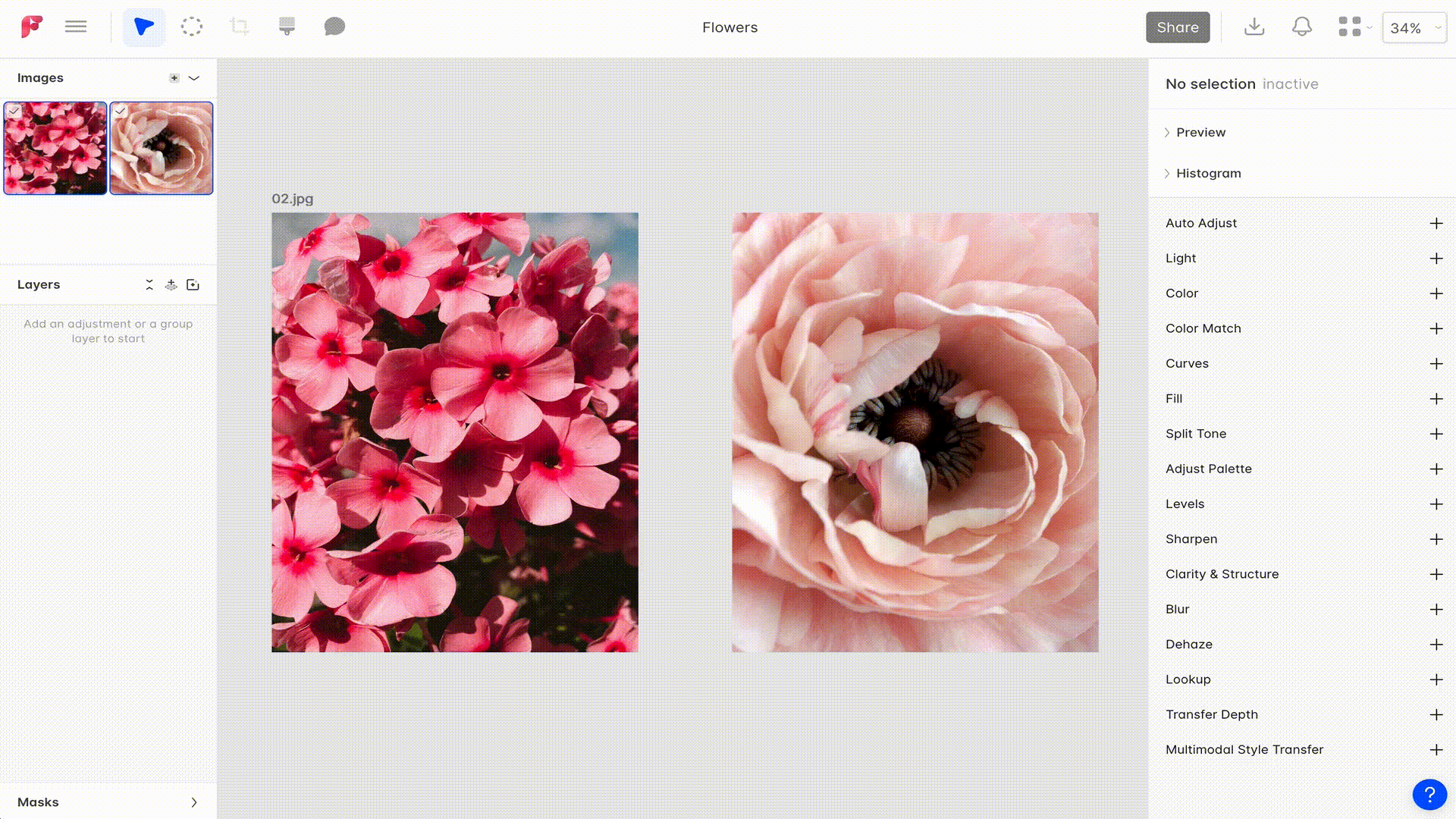Add a new image with plus icon

(174, 78)
